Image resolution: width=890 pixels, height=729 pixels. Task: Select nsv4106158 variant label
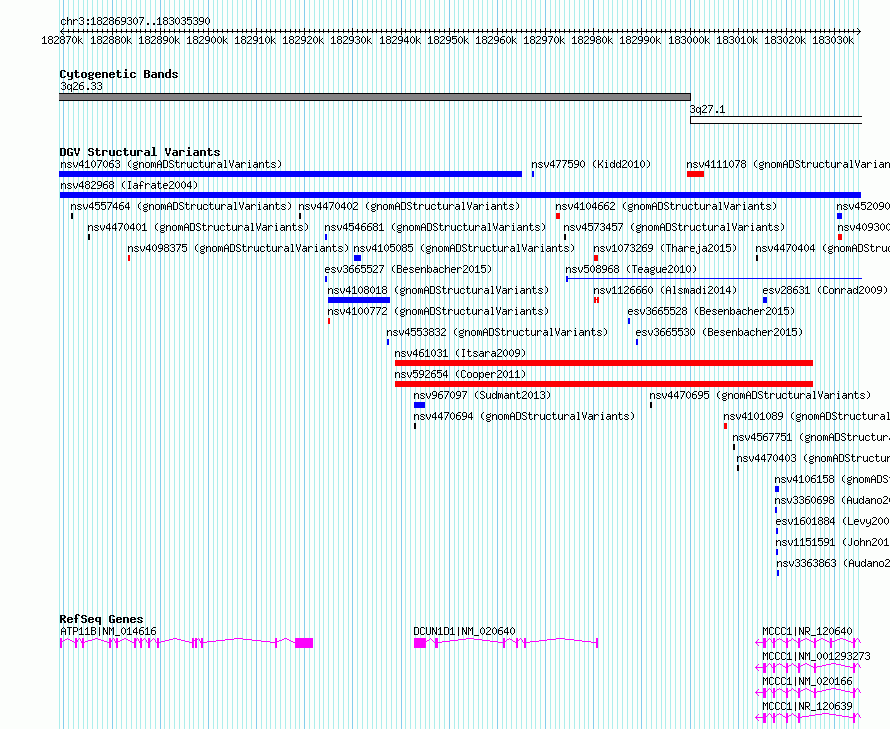coord(832,479)
